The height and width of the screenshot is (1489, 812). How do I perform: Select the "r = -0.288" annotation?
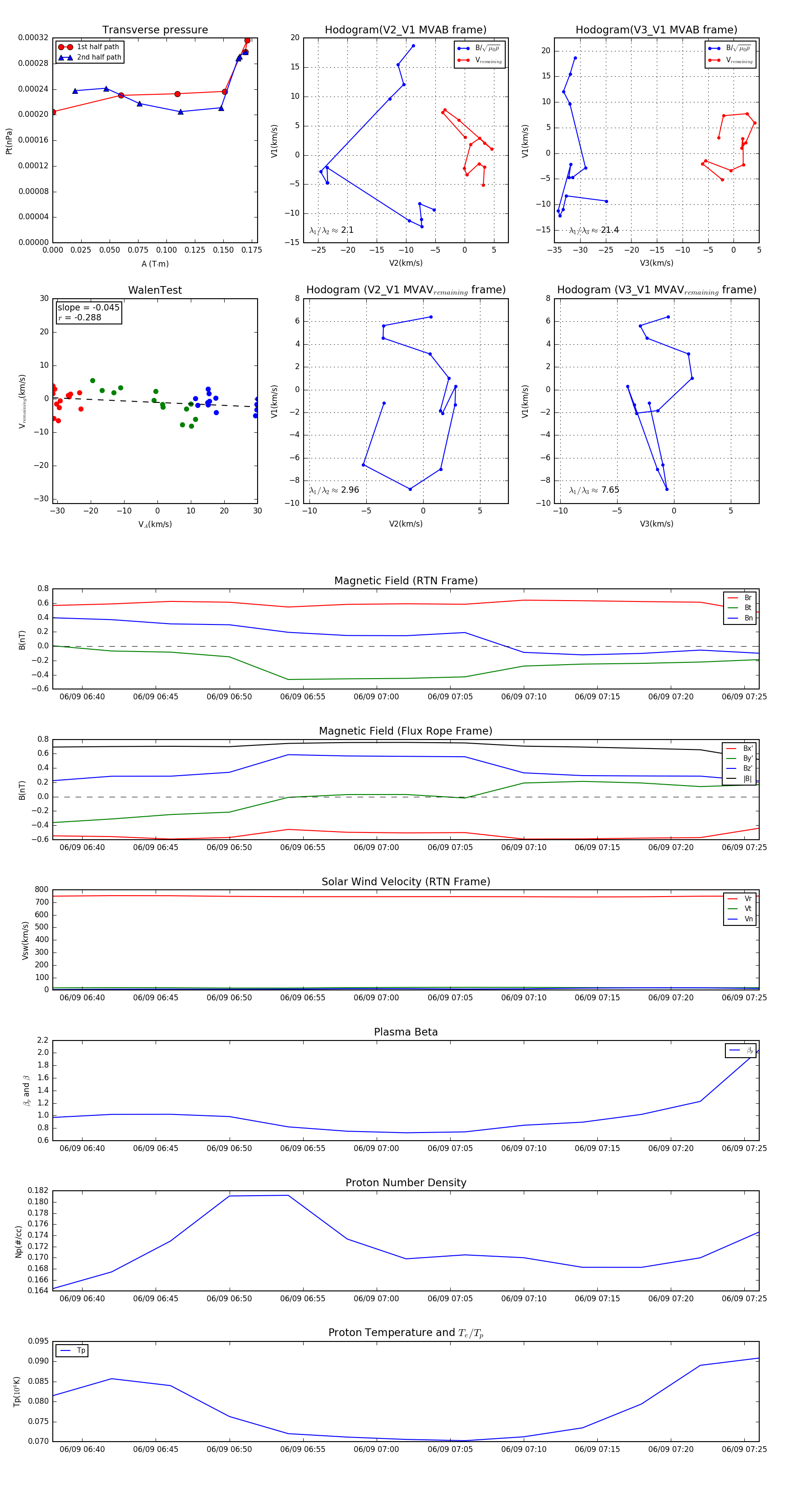tap(80, 317)
